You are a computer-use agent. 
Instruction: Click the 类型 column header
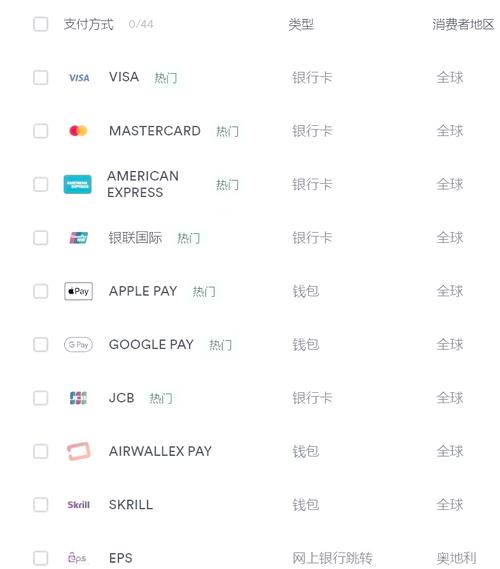(x=301, y=25)
